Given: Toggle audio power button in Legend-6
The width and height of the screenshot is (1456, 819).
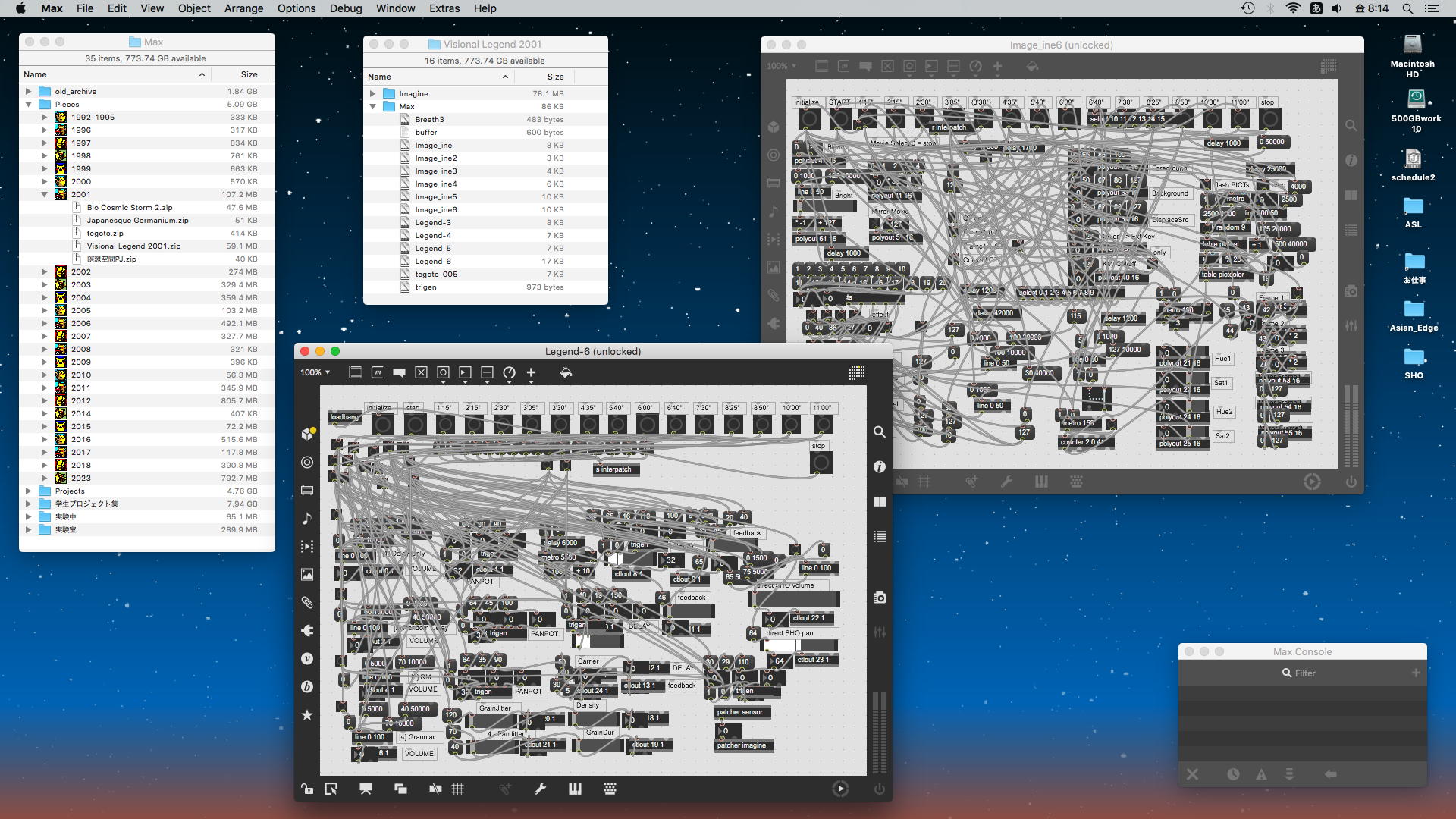Looking at the screenshot, I should [879, 789].
